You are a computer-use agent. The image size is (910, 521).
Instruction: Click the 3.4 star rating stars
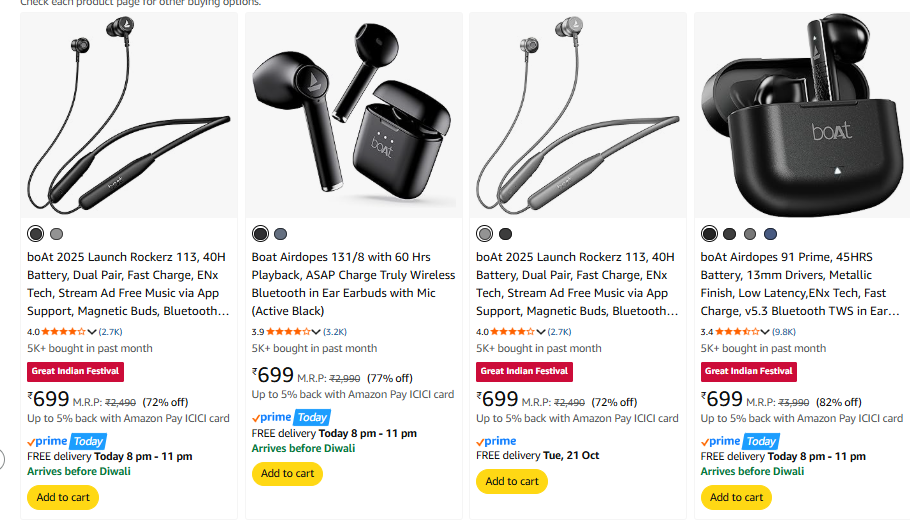(735, 331)
